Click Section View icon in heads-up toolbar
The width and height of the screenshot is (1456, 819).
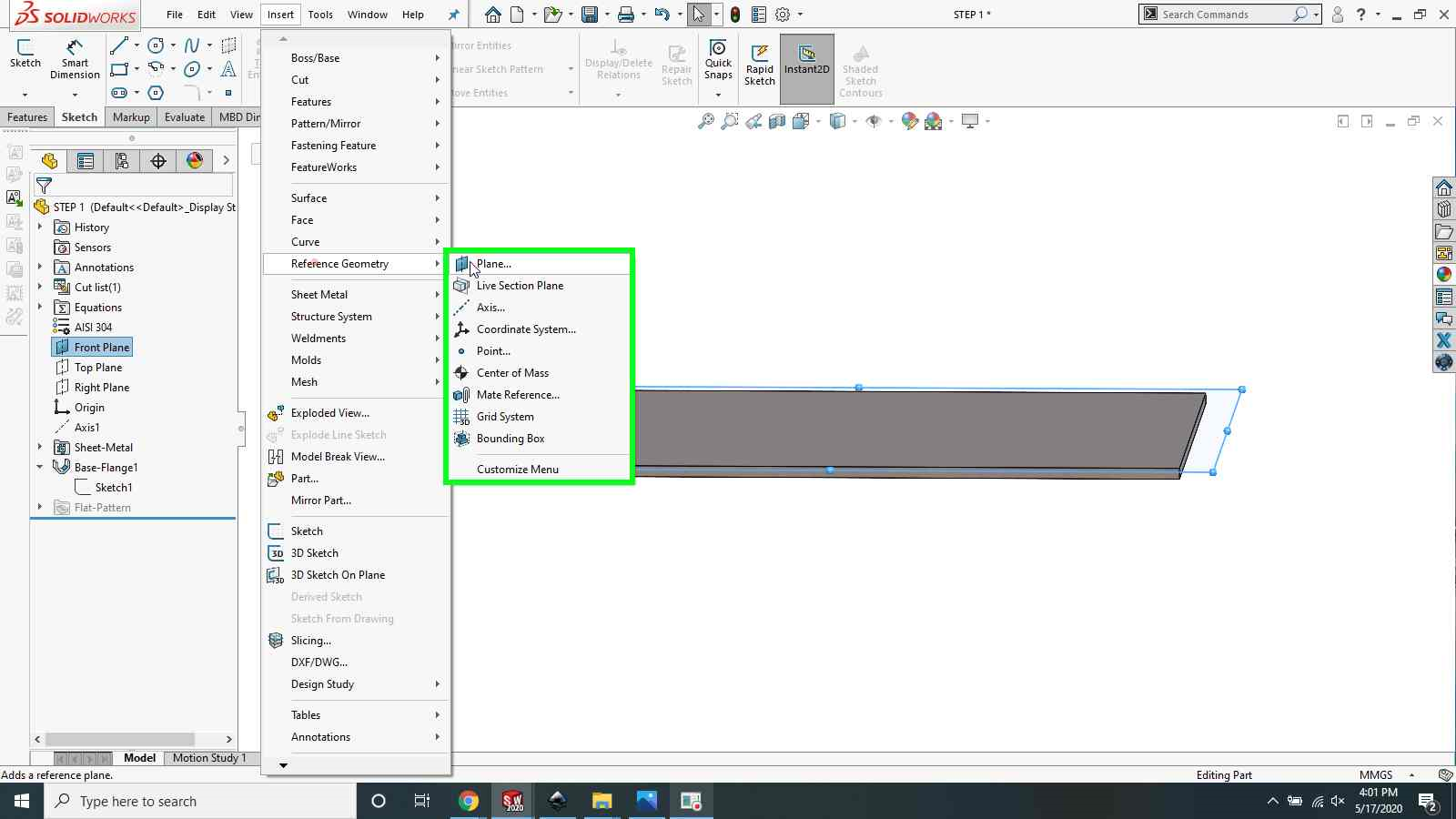tap(777, 121)
